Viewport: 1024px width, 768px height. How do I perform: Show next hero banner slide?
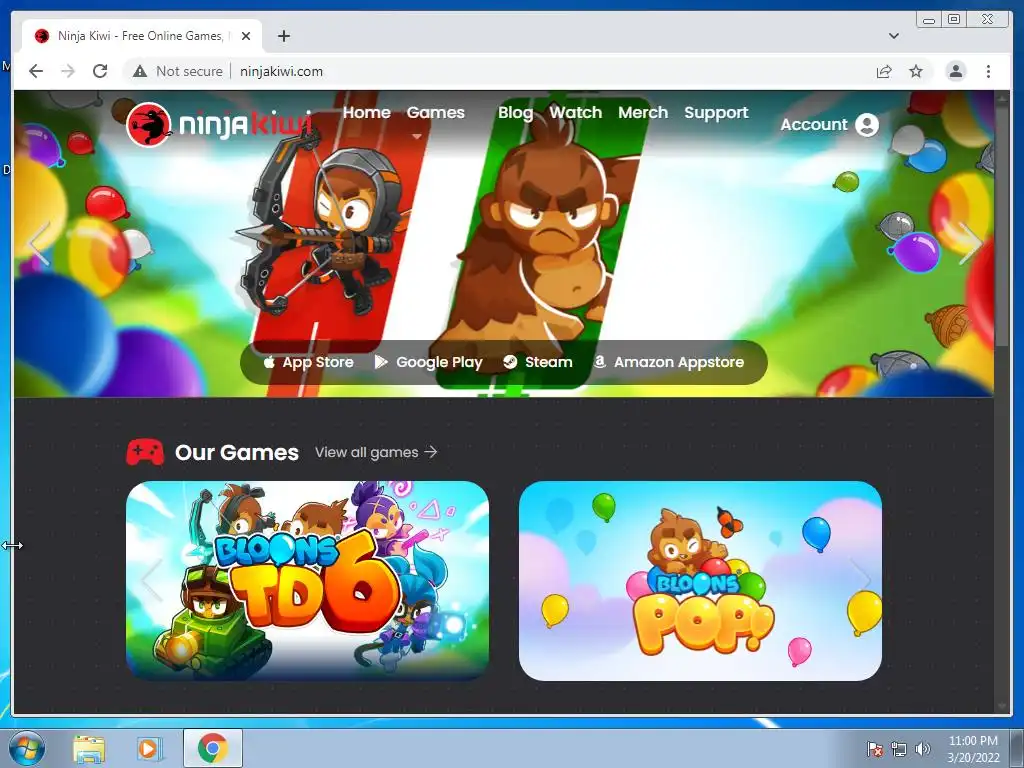coord(970,243)
